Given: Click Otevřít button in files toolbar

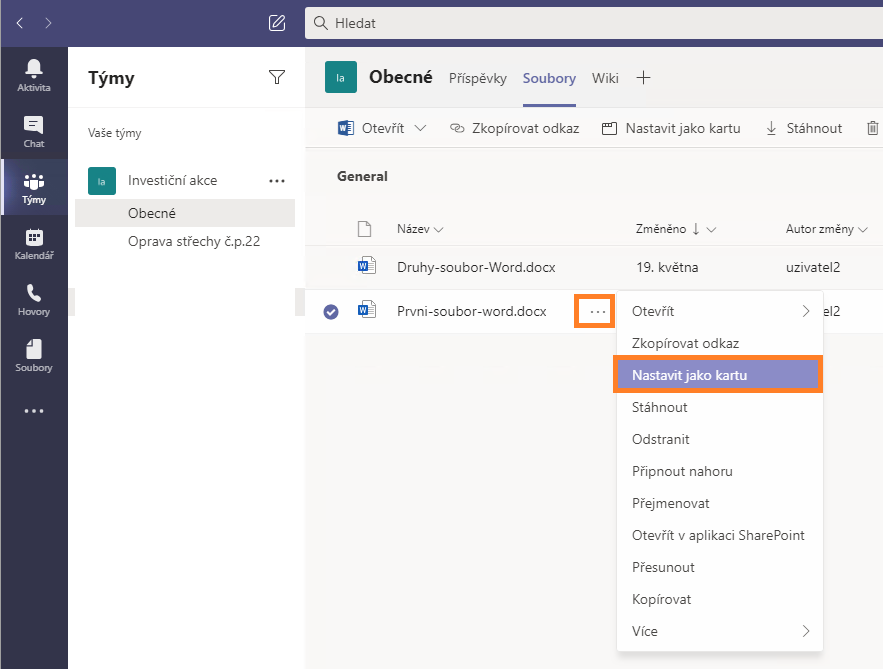Looking at the screenshot, I should coord(371,128).
